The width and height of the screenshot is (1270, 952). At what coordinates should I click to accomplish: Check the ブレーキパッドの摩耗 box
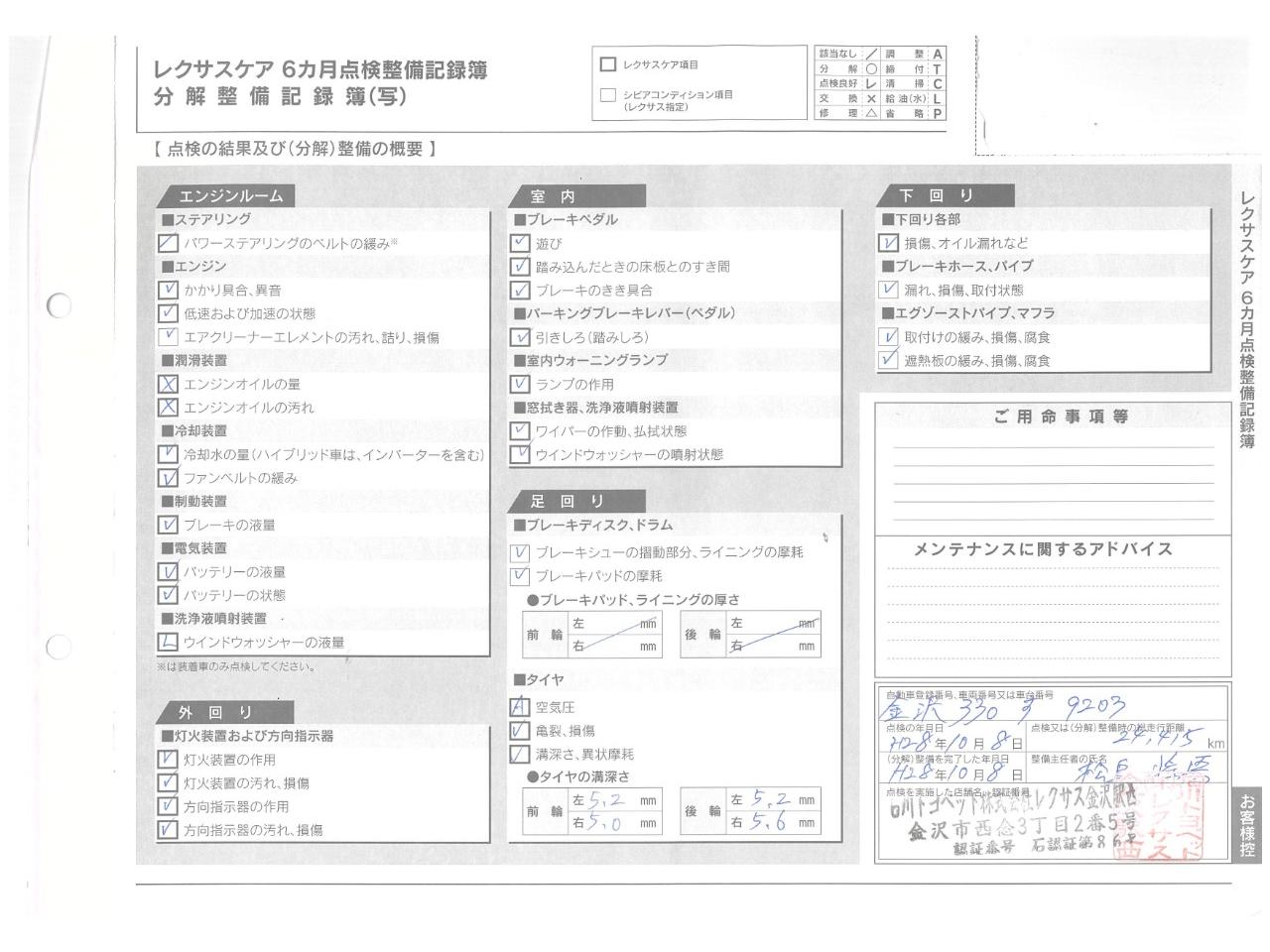click(520, 576)
